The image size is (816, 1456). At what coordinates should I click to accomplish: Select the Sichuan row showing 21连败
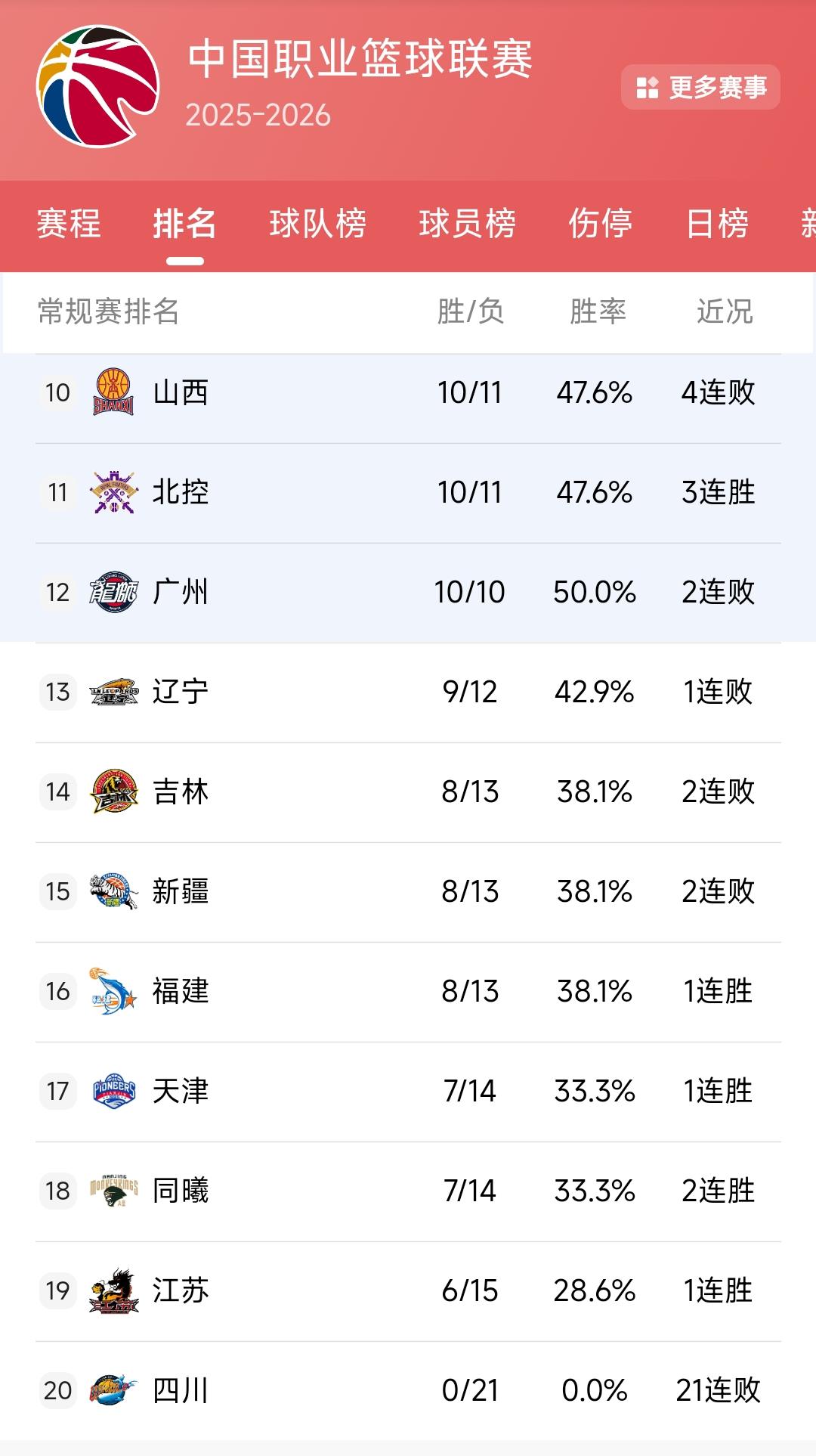[x=408, y=1391]
